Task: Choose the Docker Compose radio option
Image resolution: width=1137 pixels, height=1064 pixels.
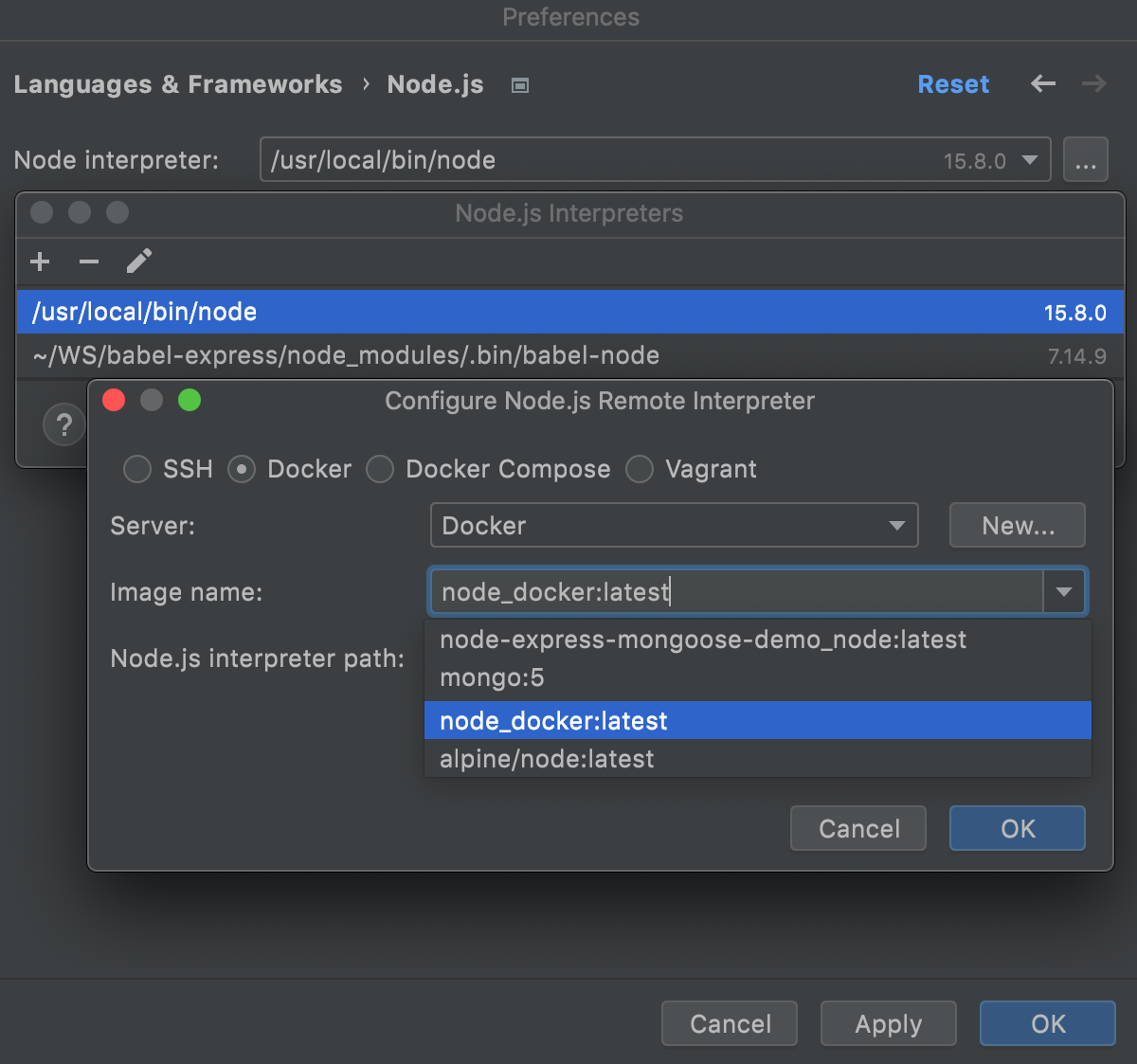Action: pyautogui.click(x=380, y=469)
